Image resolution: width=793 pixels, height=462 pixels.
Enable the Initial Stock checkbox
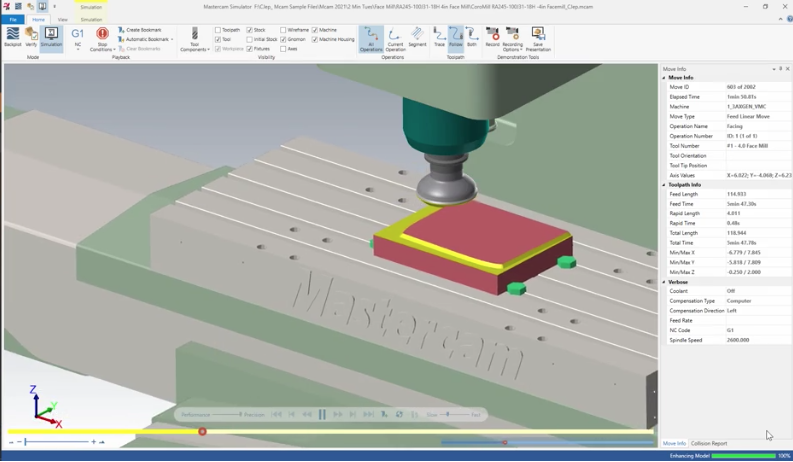(249, 39)
